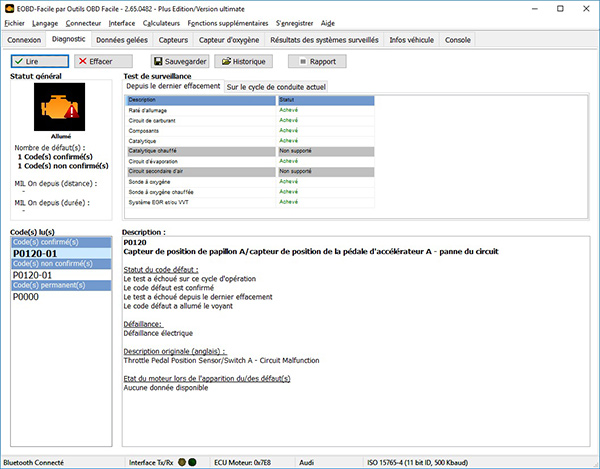This screenshot has width=600, height=469.
Task: Open the Capteur d'oxygène tab
Action: point(229,40)
